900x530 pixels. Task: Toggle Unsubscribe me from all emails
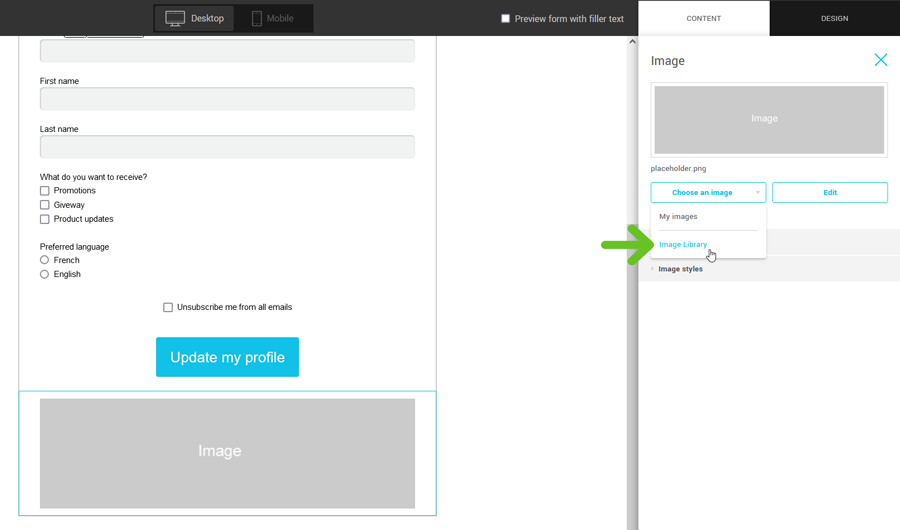pos(168,307)
